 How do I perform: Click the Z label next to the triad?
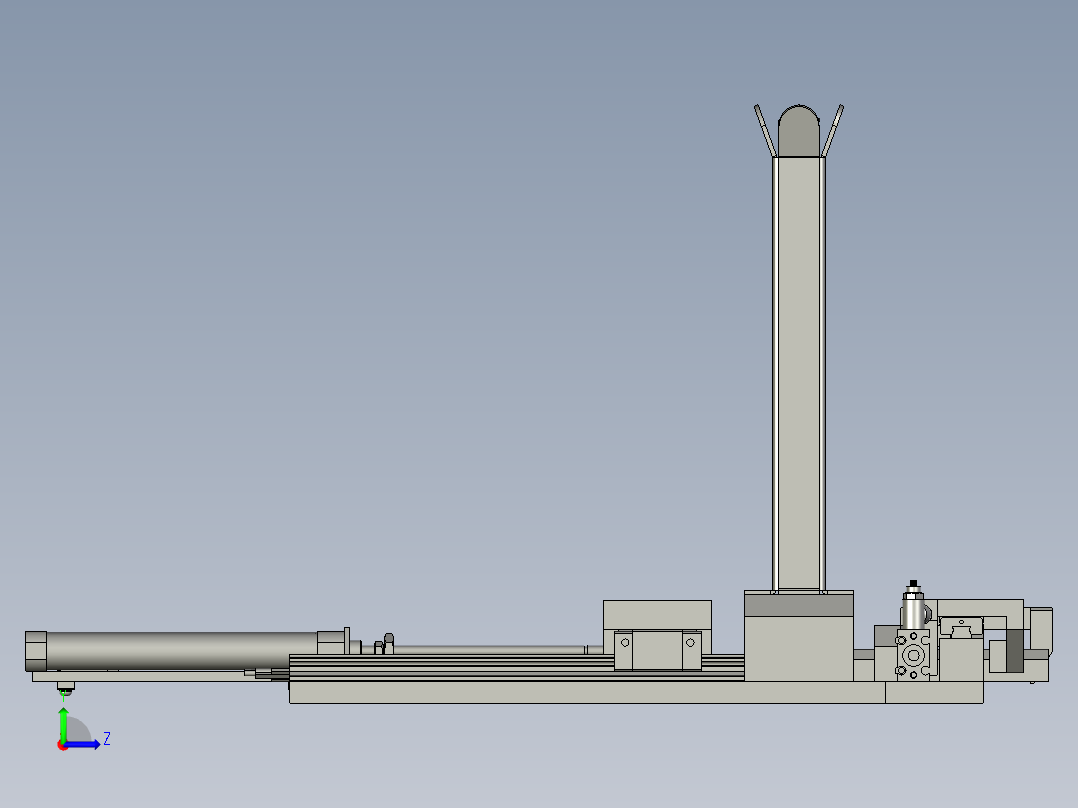107,739
